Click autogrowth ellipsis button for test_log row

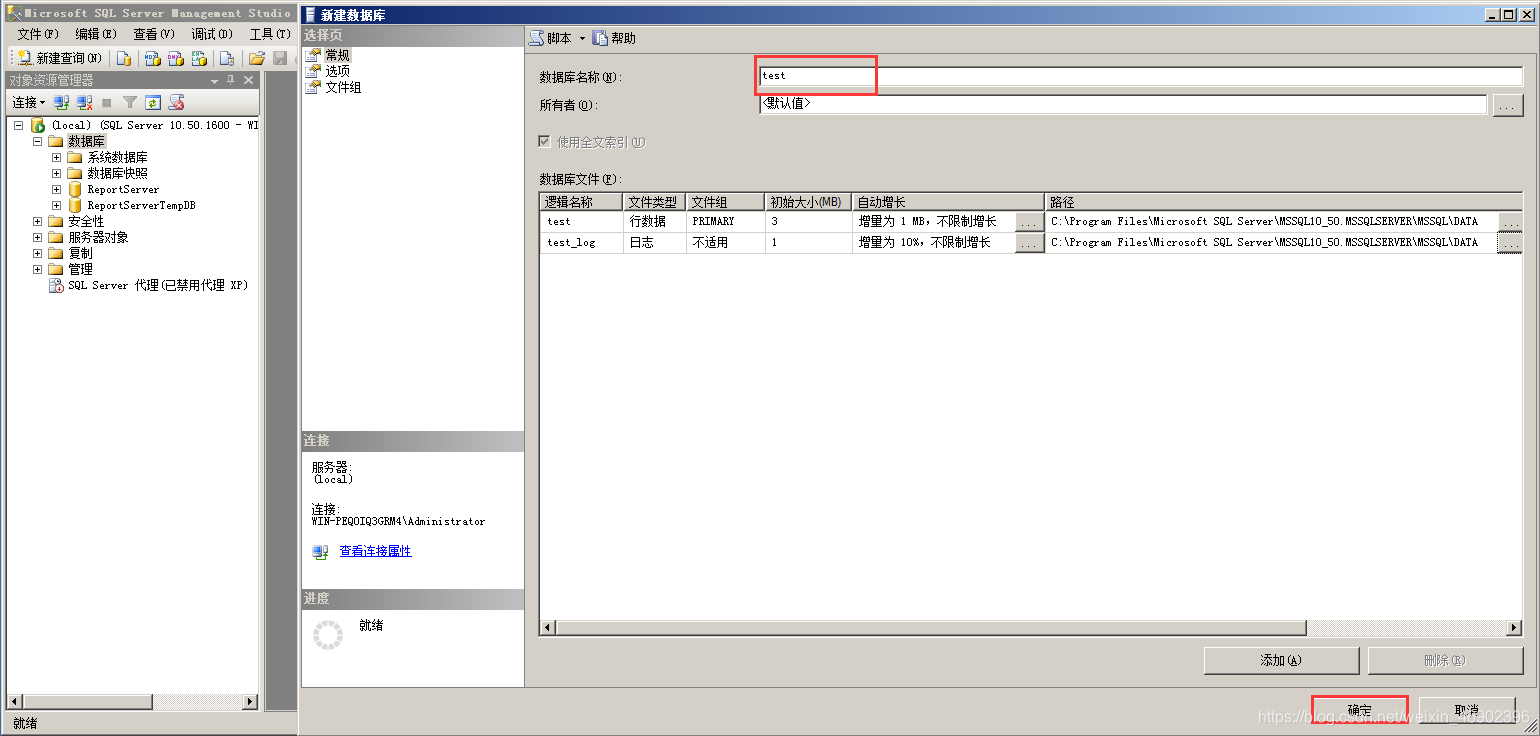tap(1029, 243)
